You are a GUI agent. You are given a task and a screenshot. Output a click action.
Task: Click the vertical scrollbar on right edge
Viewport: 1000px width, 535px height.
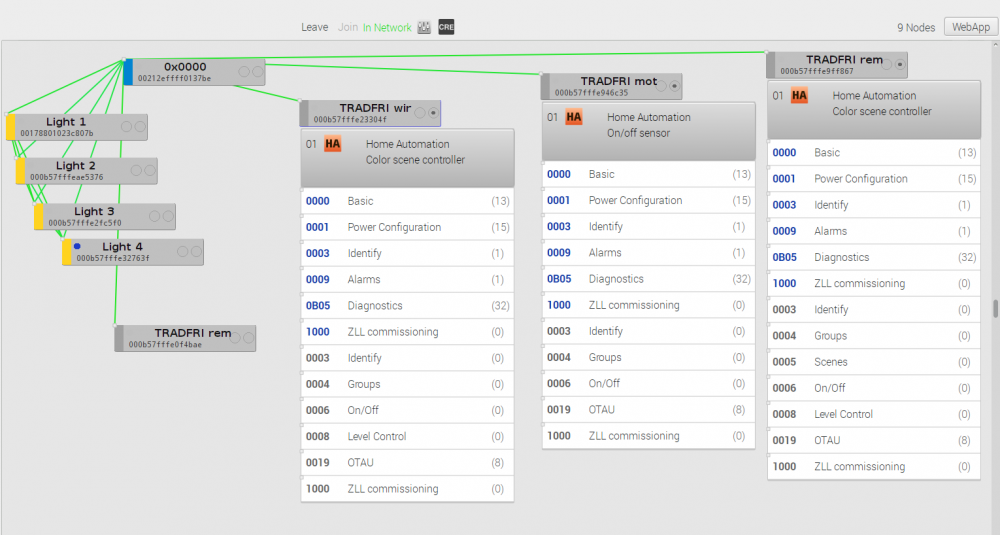tap(995, 308)
